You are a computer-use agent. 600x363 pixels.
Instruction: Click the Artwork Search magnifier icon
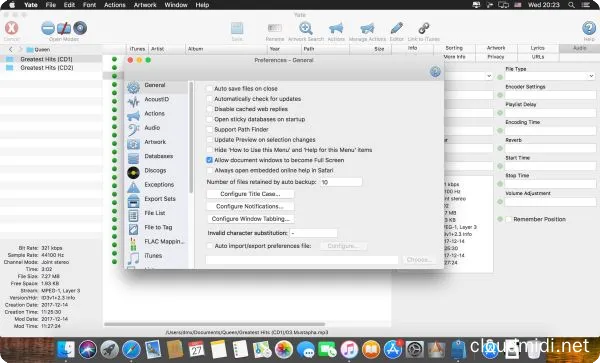(306, 28)
